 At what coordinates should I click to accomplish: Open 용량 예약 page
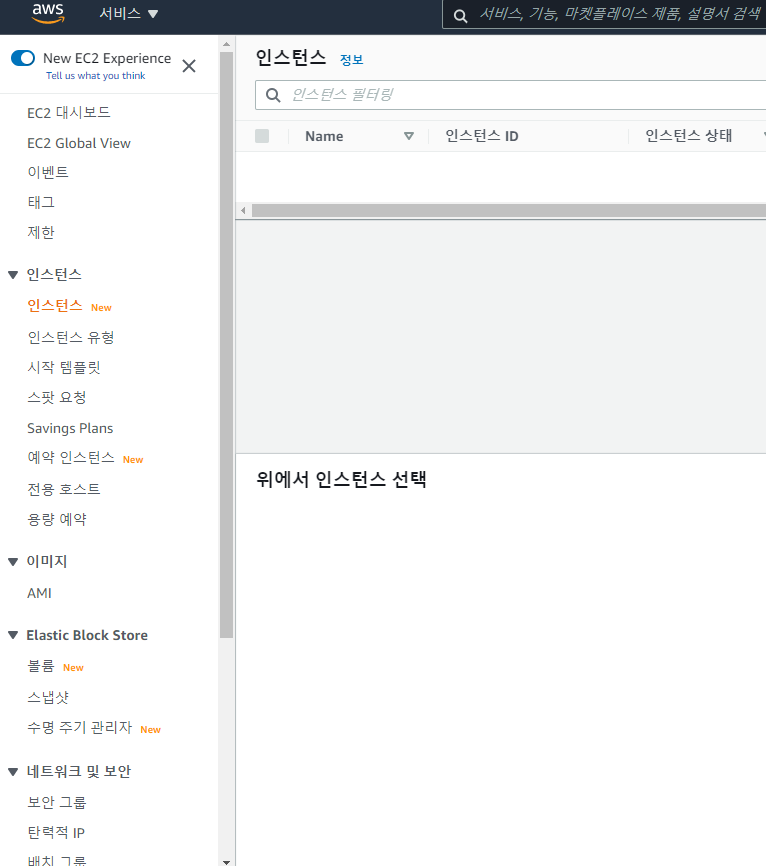tap(57, 519)
